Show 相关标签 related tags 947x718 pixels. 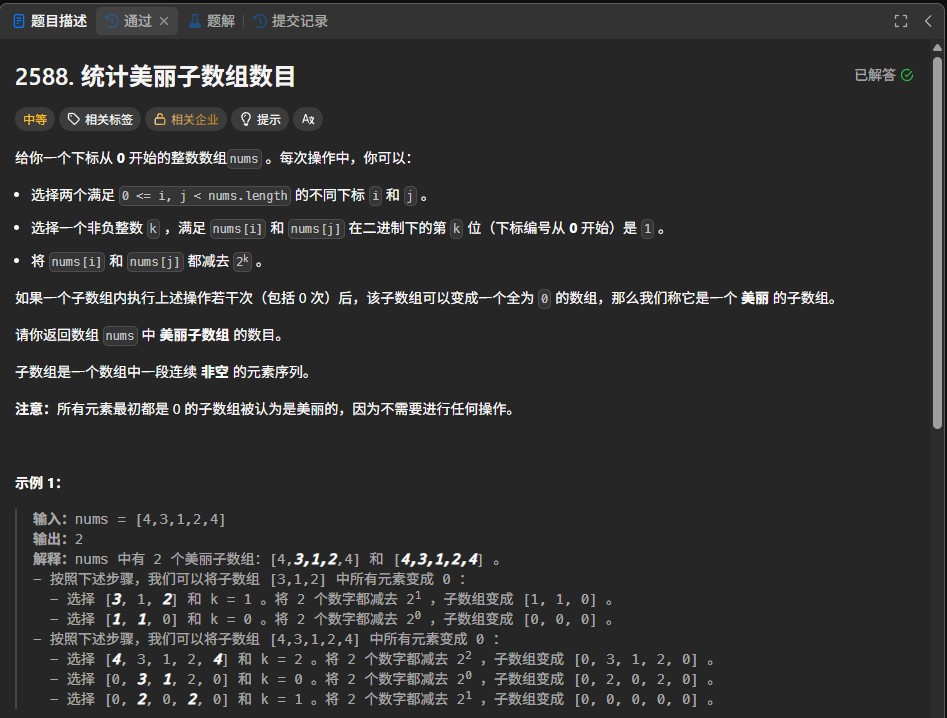[100, 120]
